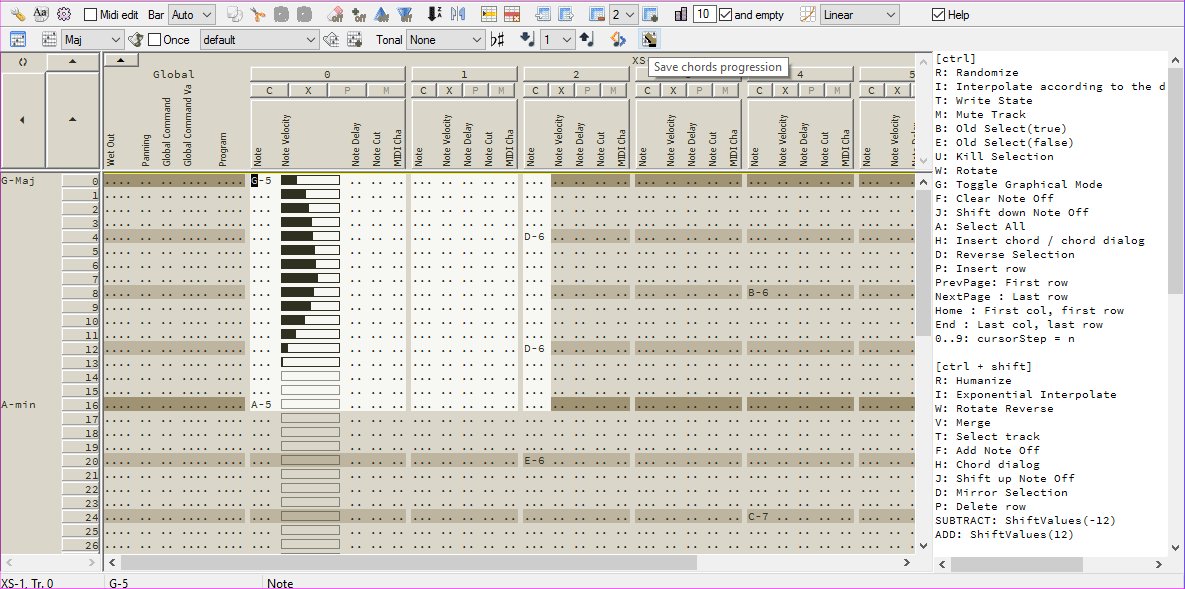Click the shift note down icon

pyautogui.click(x=527, y=39)
